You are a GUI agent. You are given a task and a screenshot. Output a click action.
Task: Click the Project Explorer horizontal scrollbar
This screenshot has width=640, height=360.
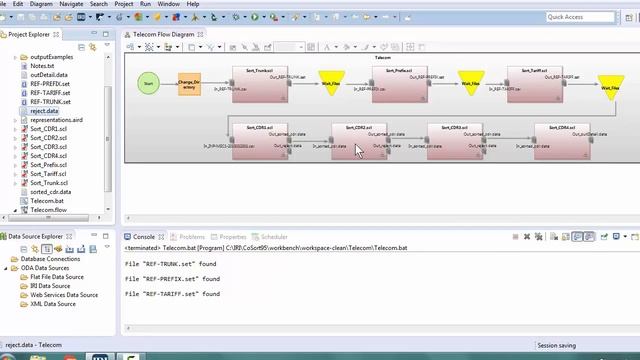[x=48, y=218]
